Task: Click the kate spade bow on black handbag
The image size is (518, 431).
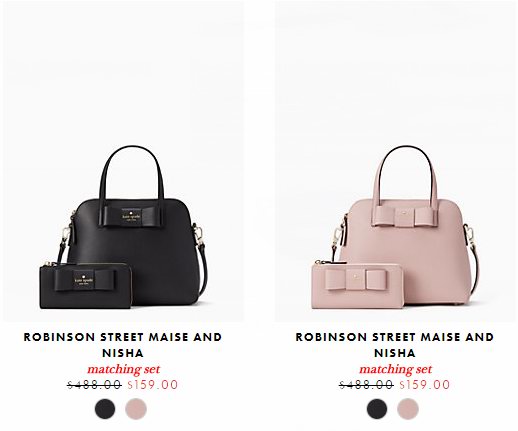Action: pyautogui.click(x=131, y=217)
